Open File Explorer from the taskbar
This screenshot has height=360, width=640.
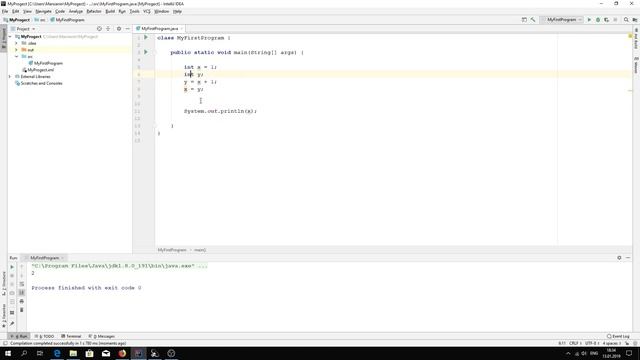[x=73, y=353]
